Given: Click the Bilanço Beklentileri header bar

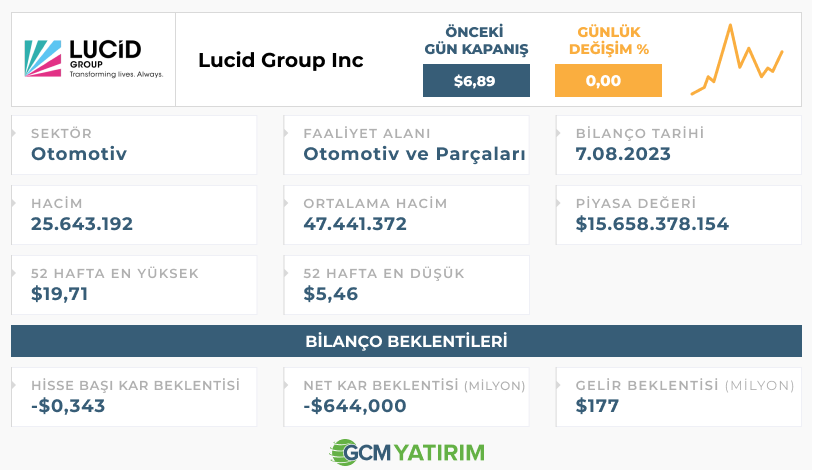Looking at the screenshot, I should click(406, 341).
